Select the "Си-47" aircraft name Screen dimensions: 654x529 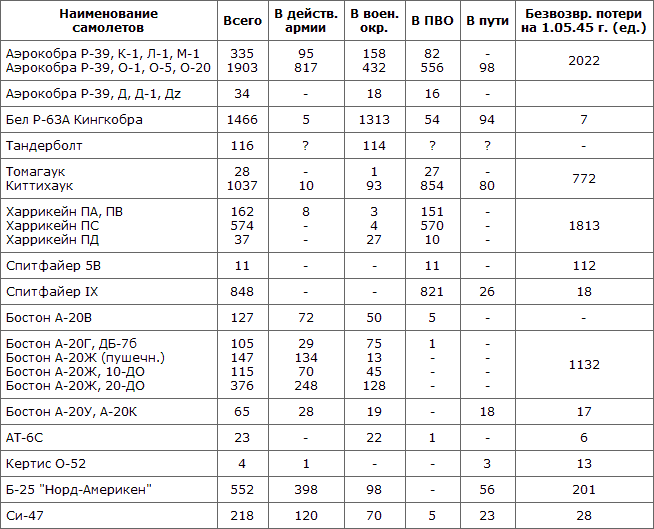click(x=25, y=515)
